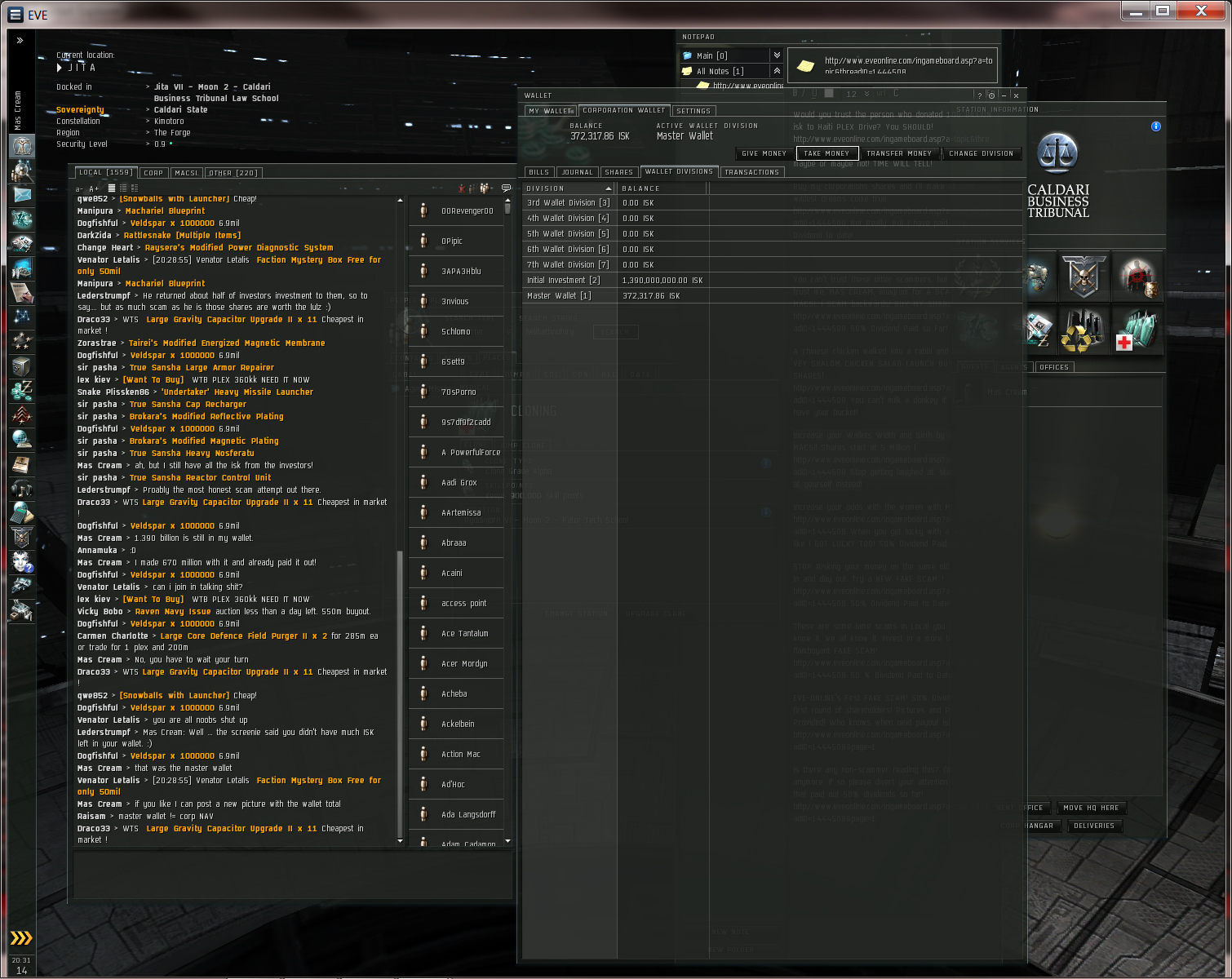Click the notepad text color swatch

(829, 94)
